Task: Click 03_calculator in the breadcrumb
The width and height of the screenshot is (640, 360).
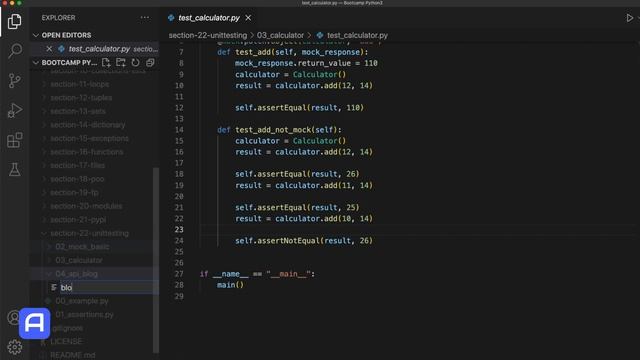Action: [x=280, y=36]
